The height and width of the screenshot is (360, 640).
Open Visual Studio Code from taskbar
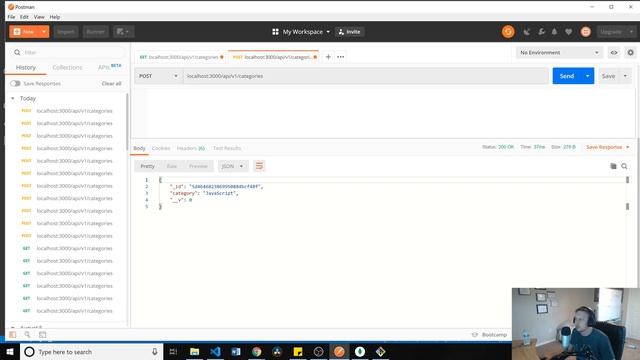[215, 351]
